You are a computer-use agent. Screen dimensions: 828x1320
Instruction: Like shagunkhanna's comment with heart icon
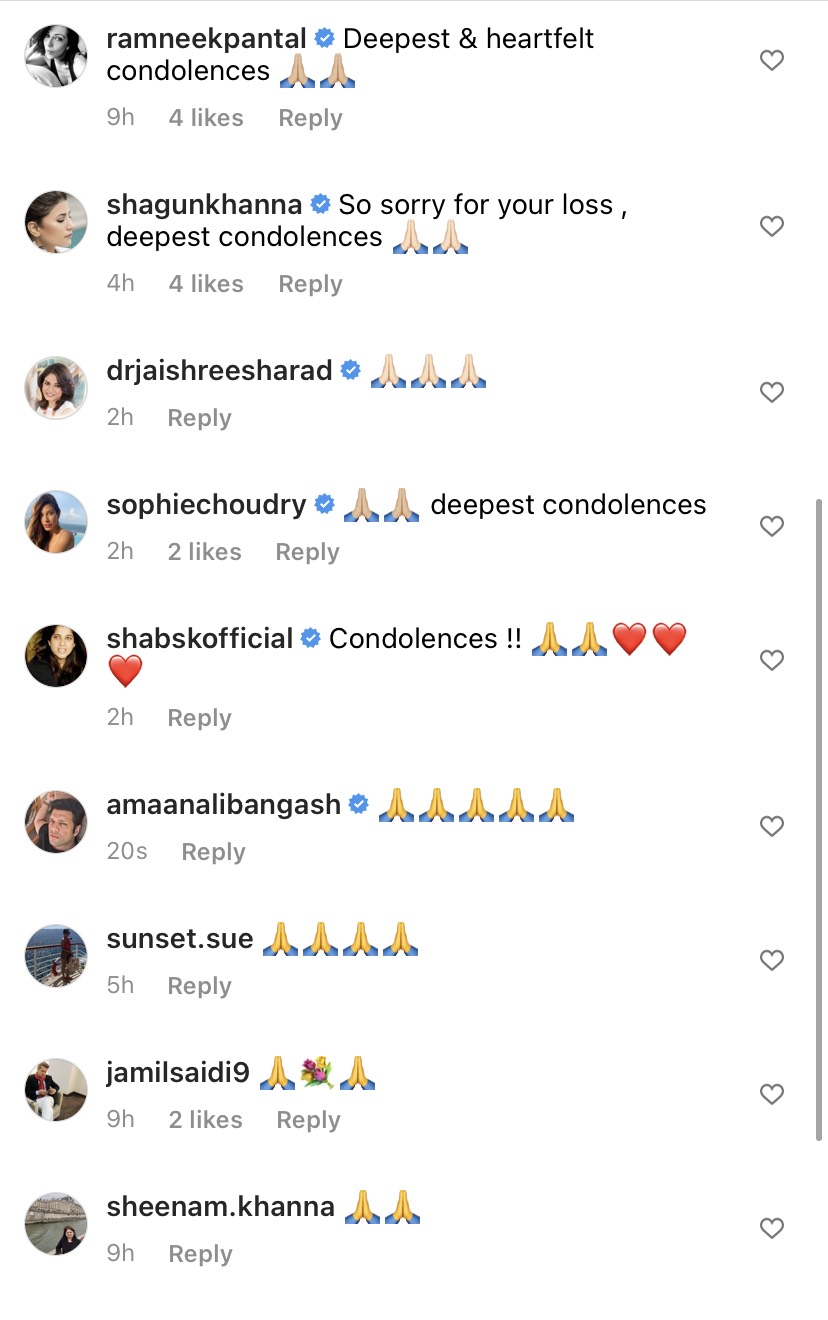point(771,227)
